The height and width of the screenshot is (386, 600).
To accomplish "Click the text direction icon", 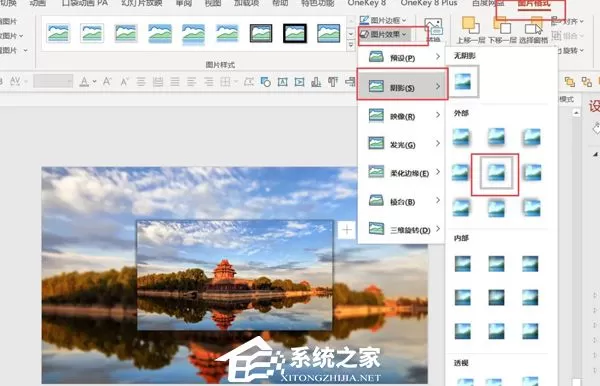I will [333, 81].
